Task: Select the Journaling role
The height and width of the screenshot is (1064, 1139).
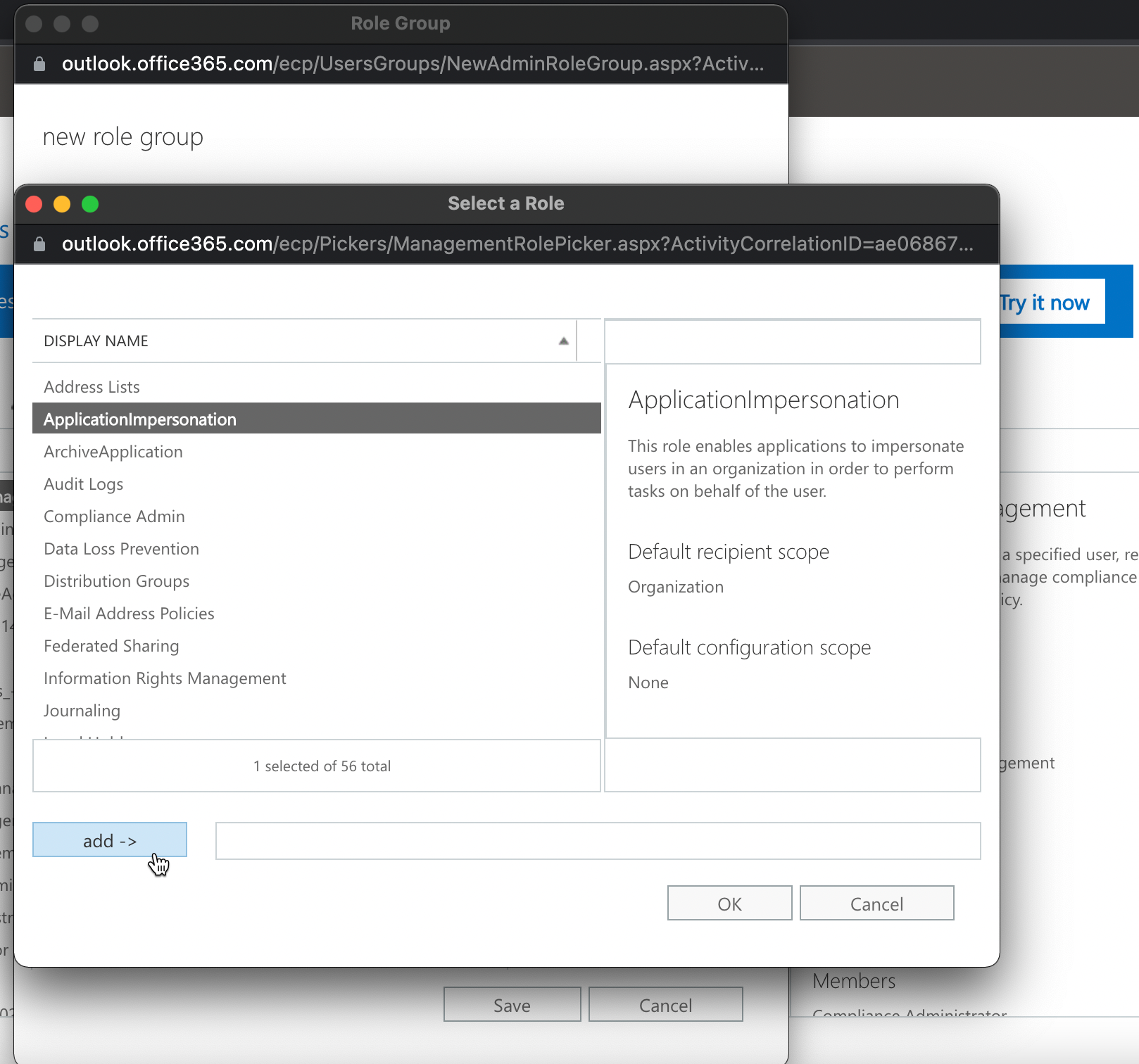Action: point(82,711)
